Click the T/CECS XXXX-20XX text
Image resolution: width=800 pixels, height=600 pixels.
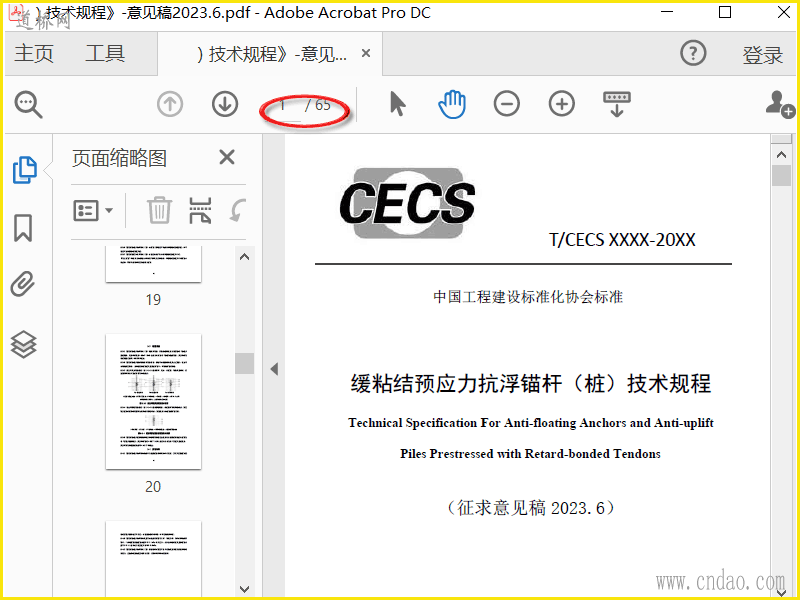pos(622,240)
